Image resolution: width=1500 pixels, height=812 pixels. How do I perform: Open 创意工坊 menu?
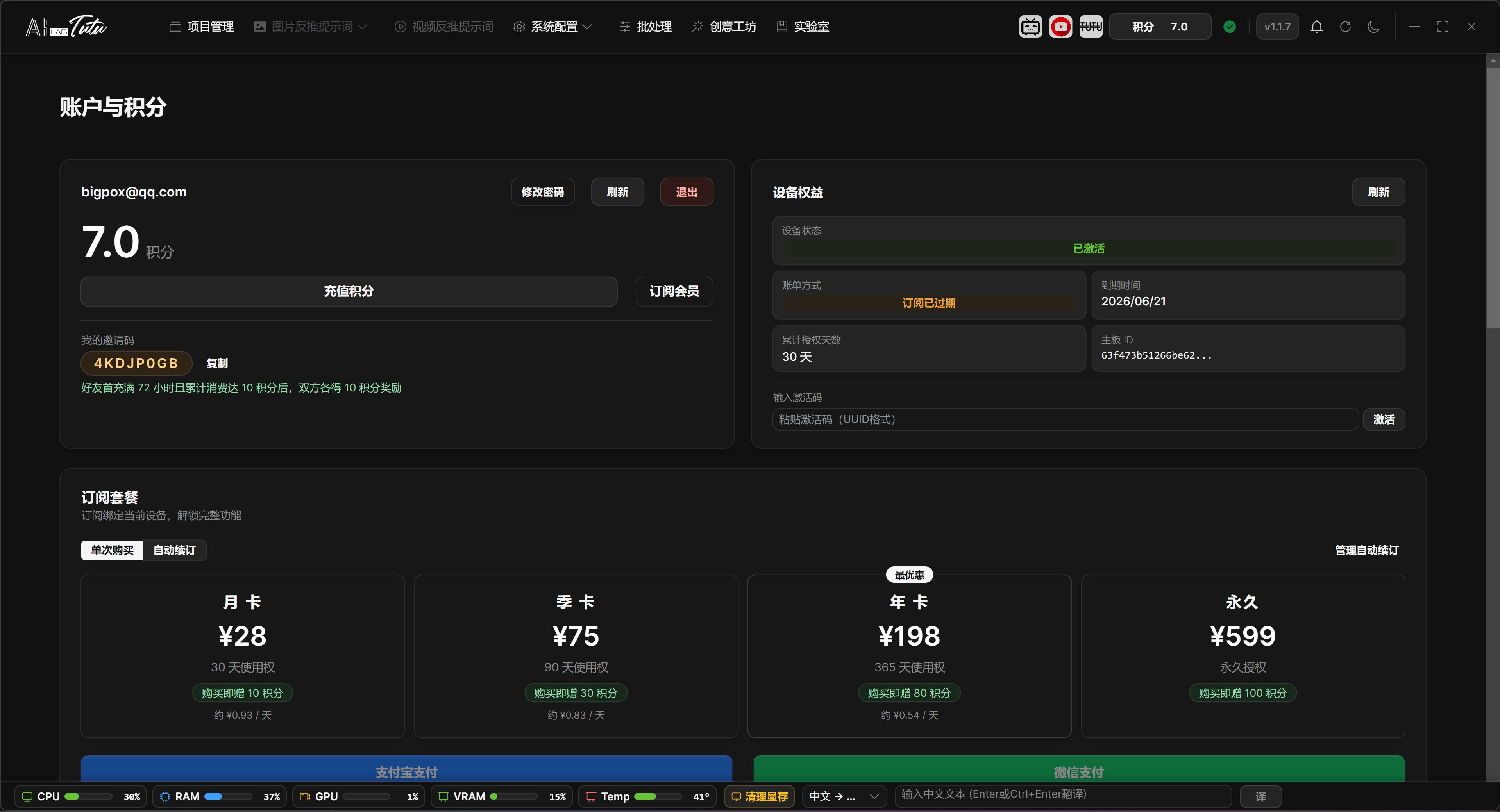point(724,27)
